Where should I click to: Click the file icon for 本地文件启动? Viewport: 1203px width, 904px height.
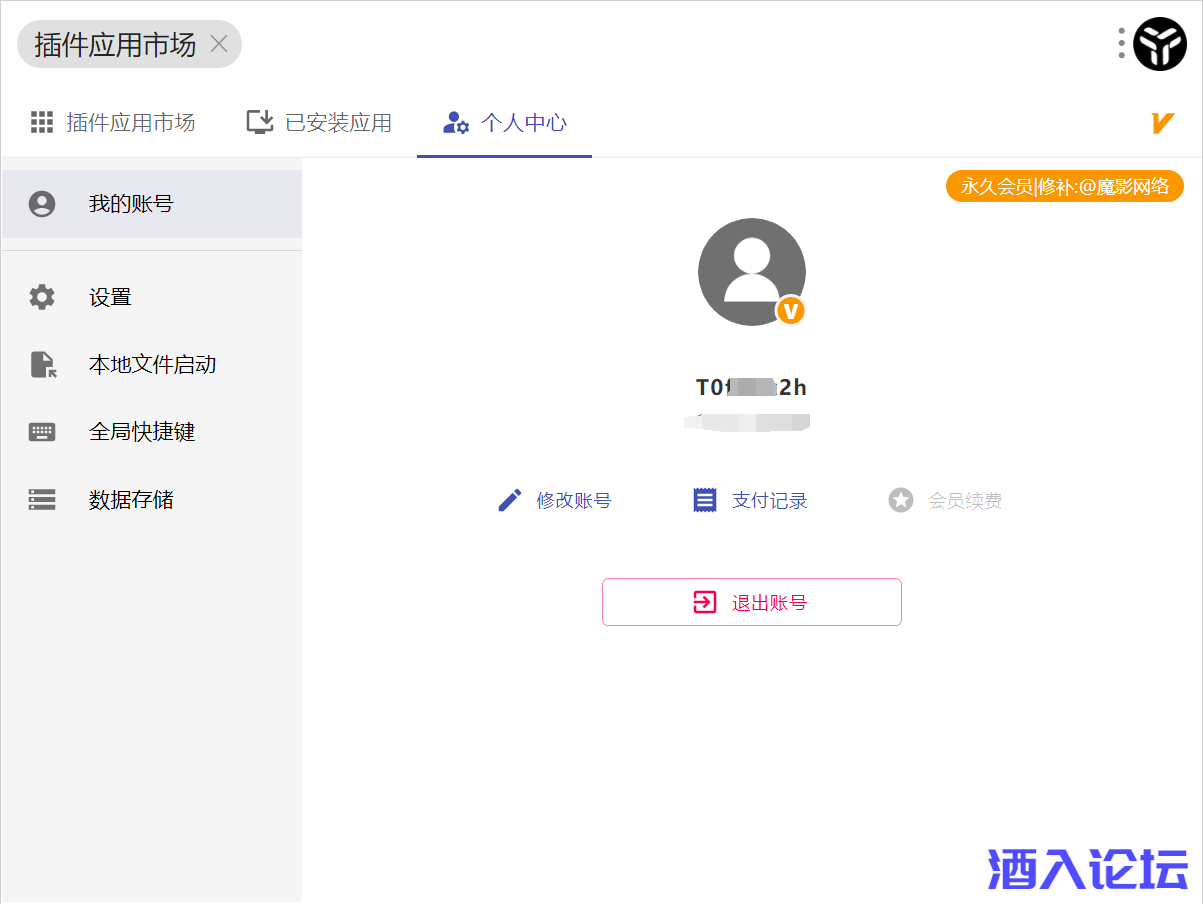(x=42, y=365)
